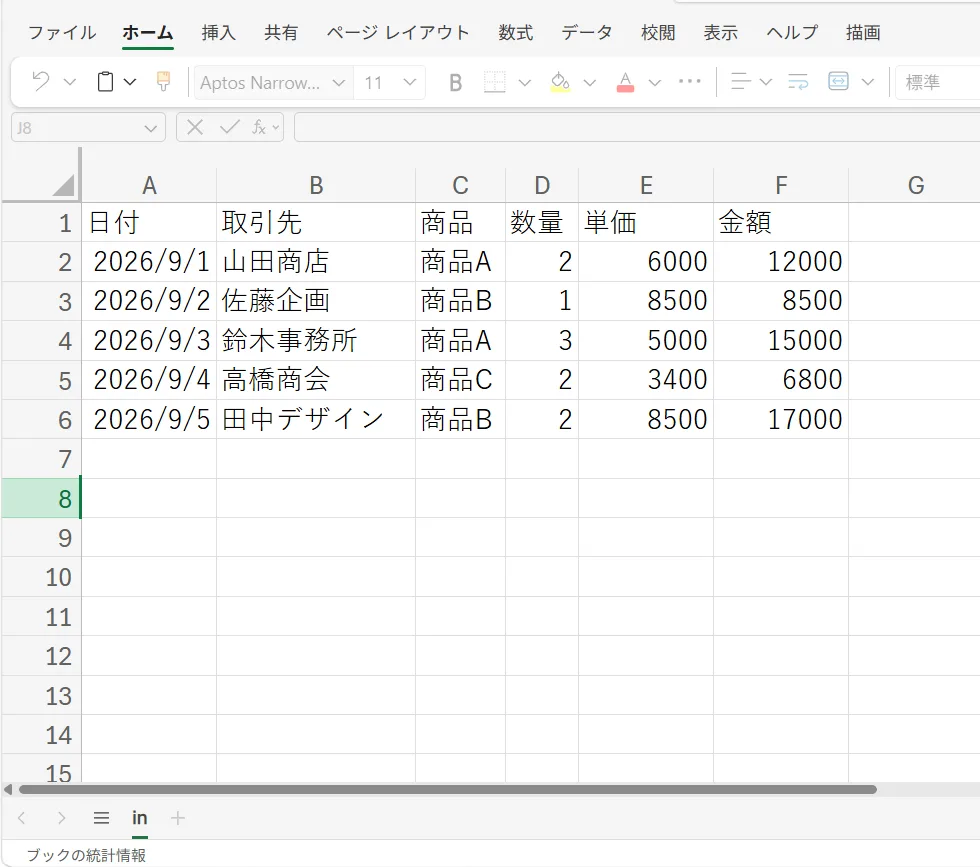The height and width of the screenshot is (867, 980).
Task: Select column F header
Action: (781, 185)
